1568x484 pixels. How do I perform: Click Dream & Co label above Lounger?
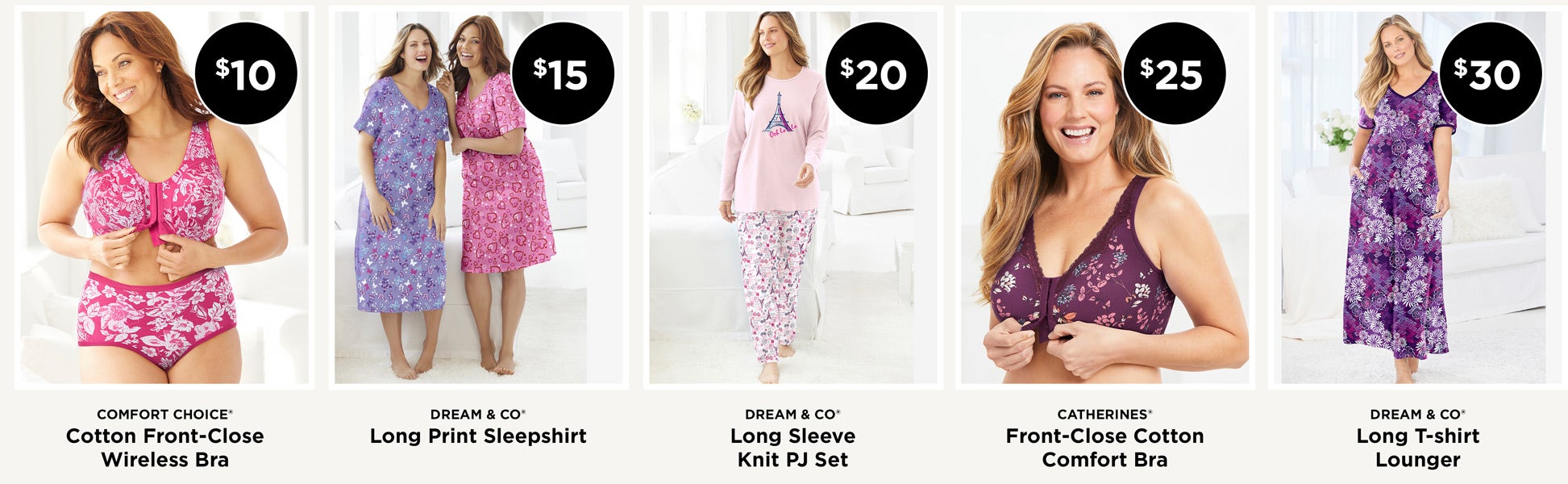coord(1417,415)
